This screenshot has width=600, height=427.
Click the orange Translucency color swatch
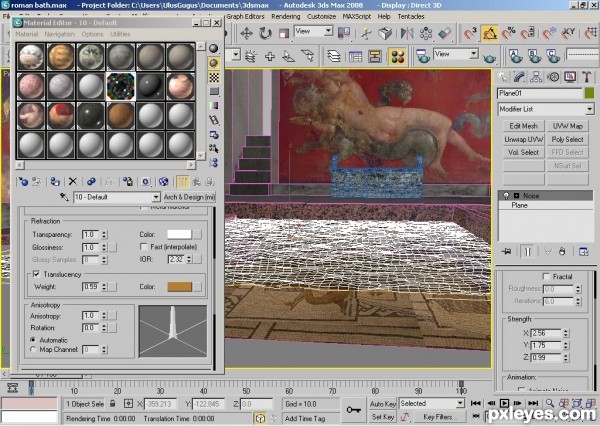(x=179, y=287)
